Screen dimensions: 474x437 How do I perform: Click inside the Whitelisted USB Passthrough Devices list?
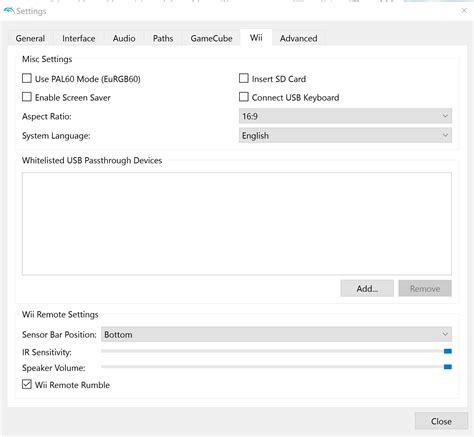point(237,224)
